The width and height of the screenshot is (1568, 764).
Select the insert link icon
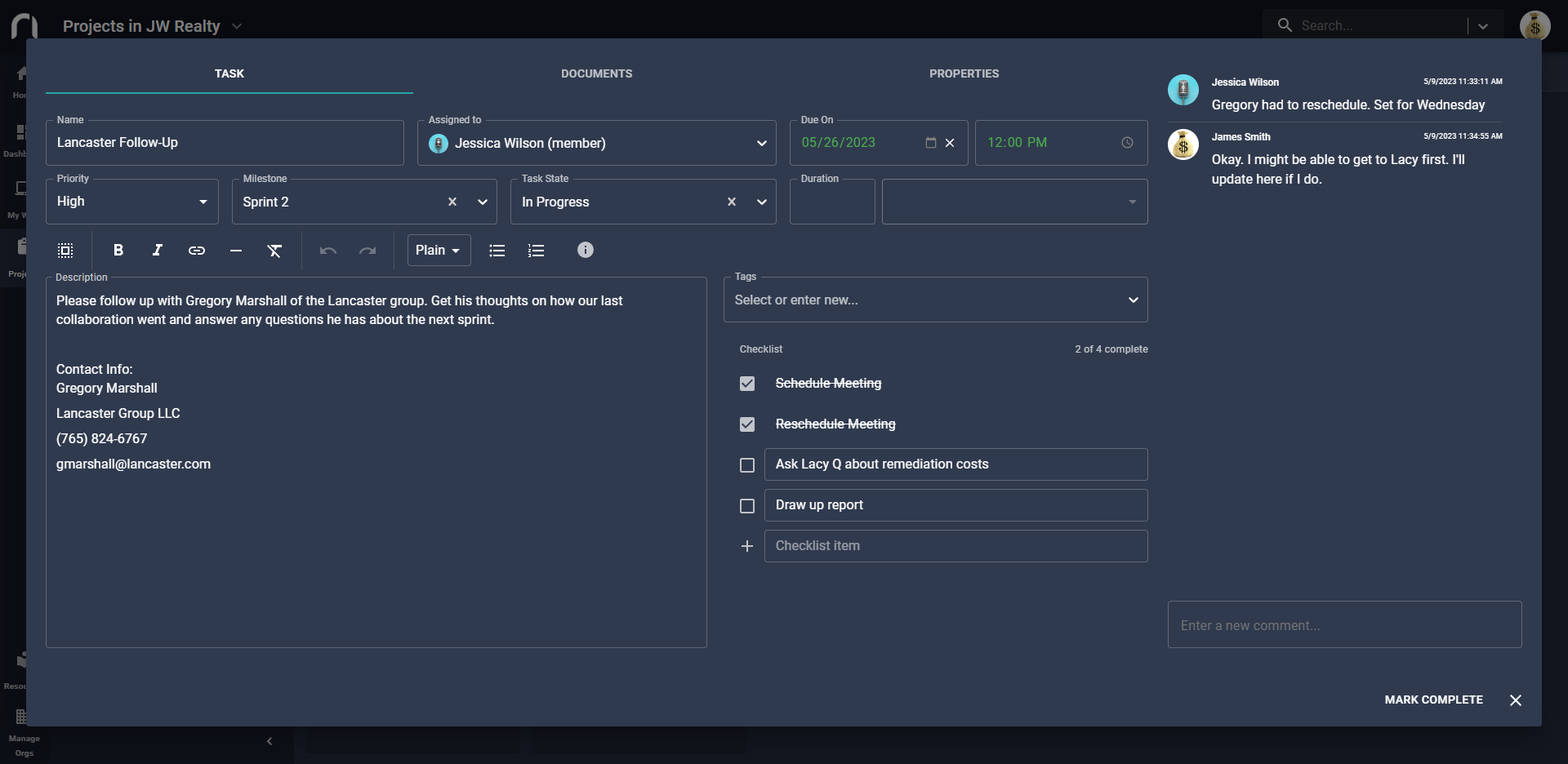coord(196,251)
